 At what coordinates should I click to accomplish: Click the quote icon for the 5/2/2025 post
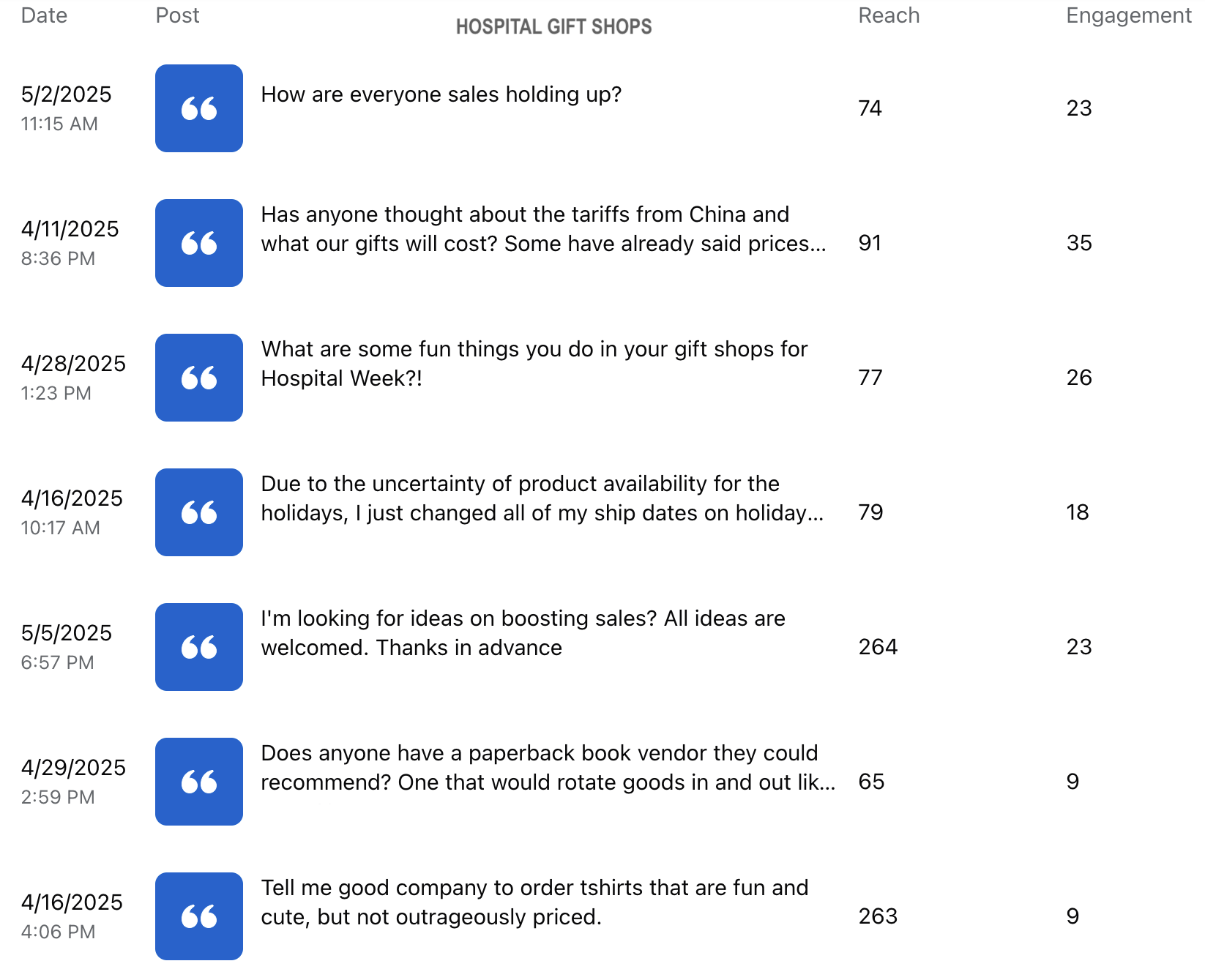click(x=198, y=108)
